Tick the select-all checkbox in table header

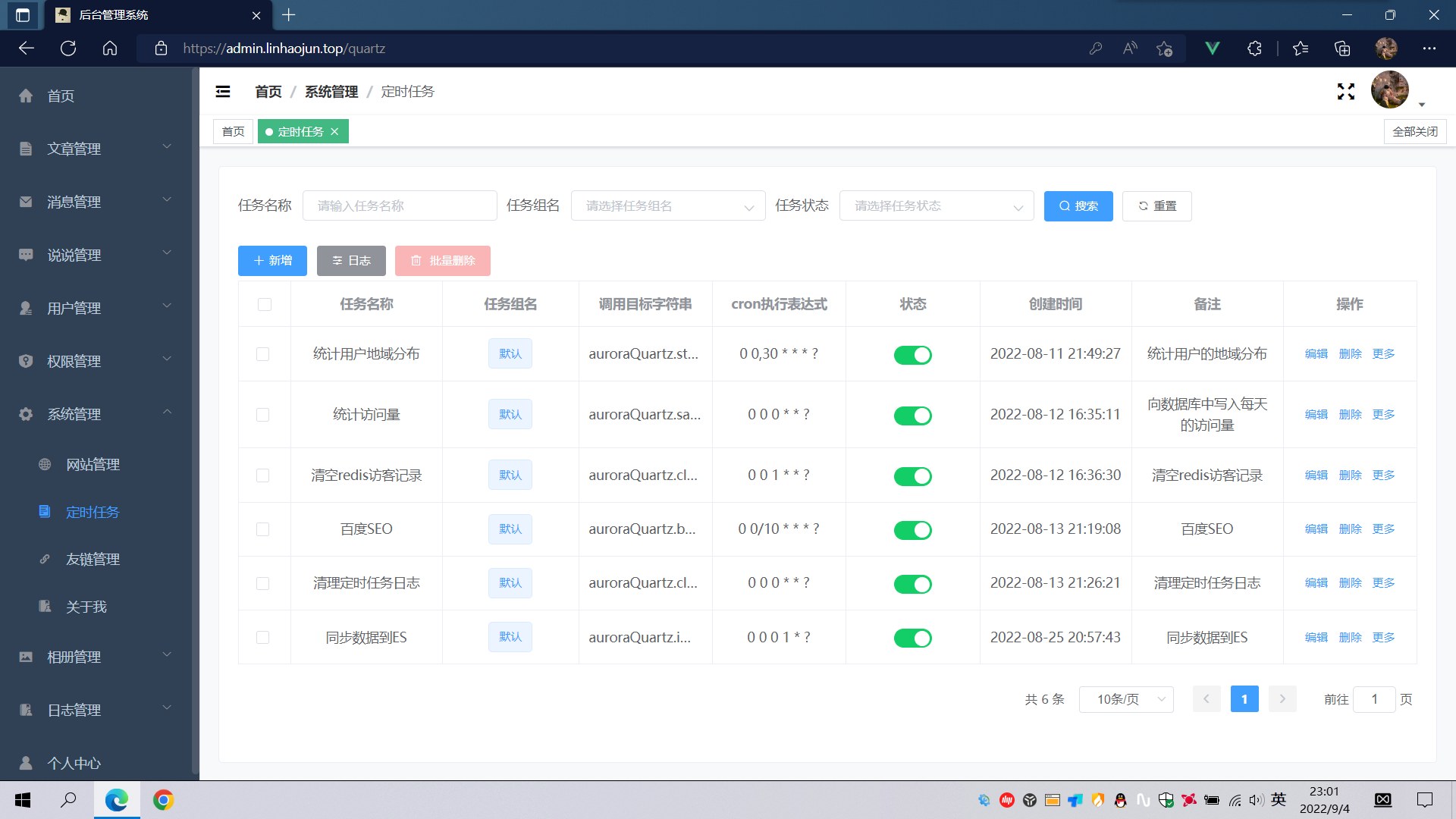point(264,304)
